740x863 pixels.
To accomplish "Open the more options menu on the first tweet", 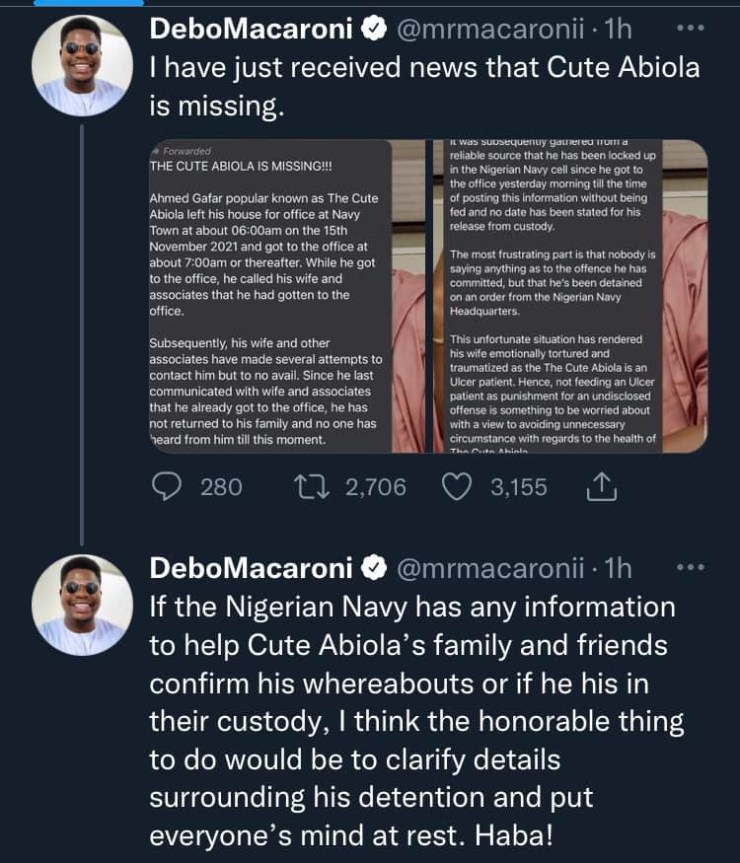I will click(690, 30).
